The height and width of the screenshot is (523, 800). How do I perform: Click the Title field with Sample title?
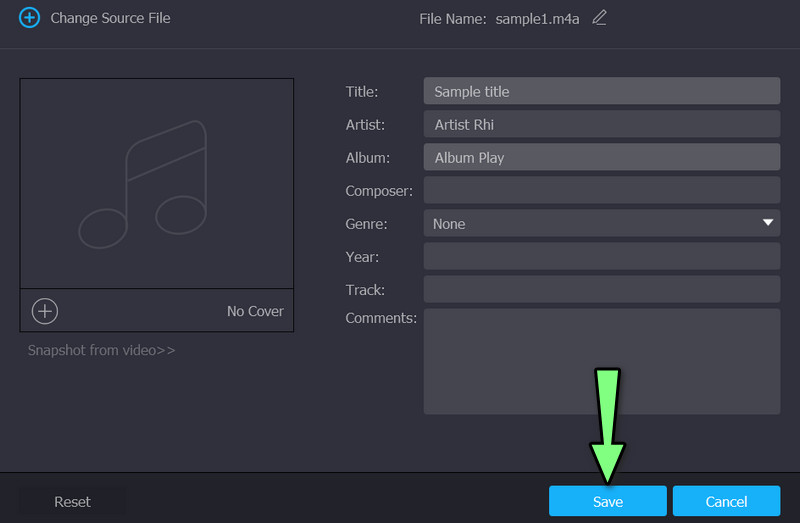(x=601, y=91)
